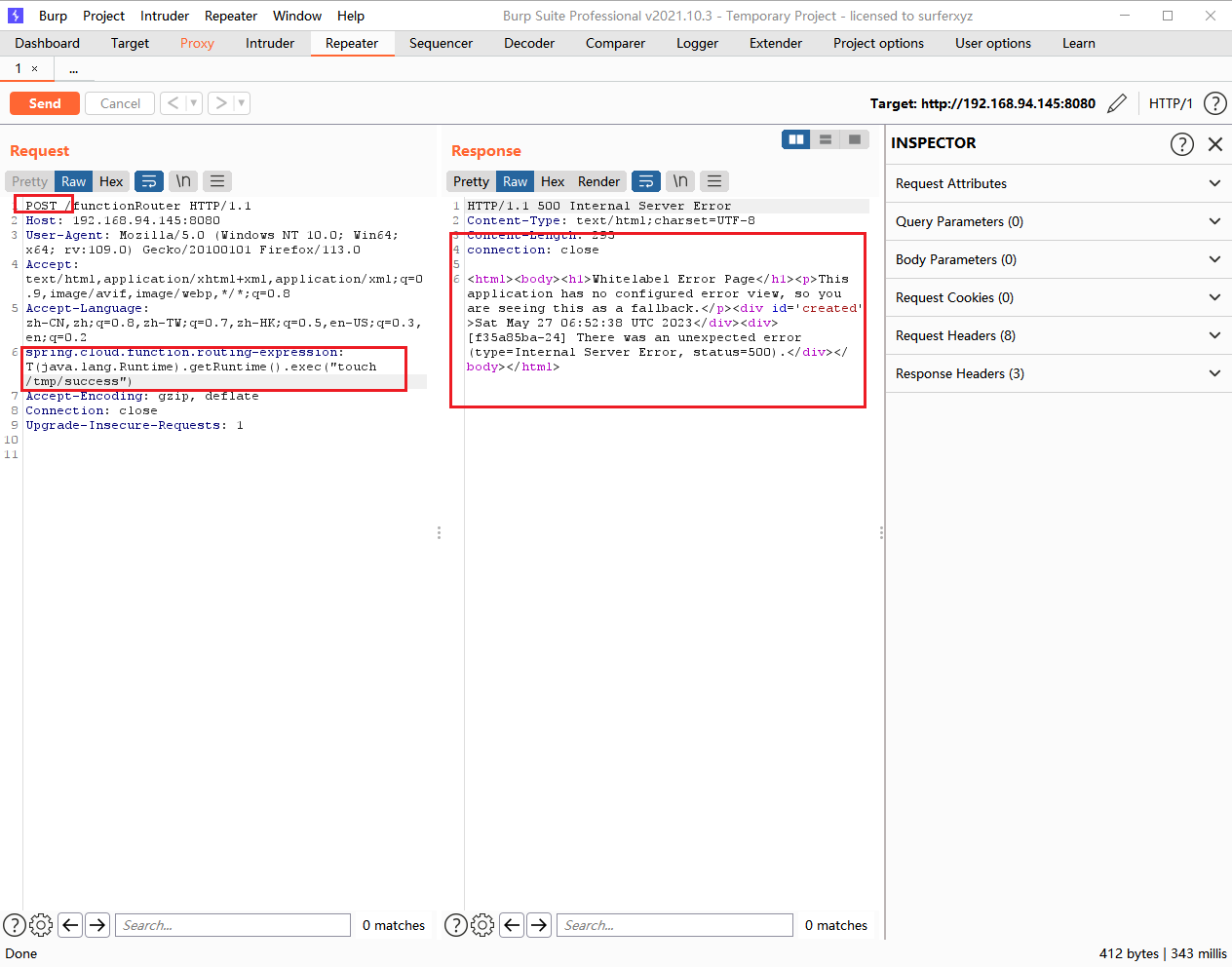Screen dimensions: 1232x967
Task: Switch to the Decoder tab
Action: click(x=529, y=43)
